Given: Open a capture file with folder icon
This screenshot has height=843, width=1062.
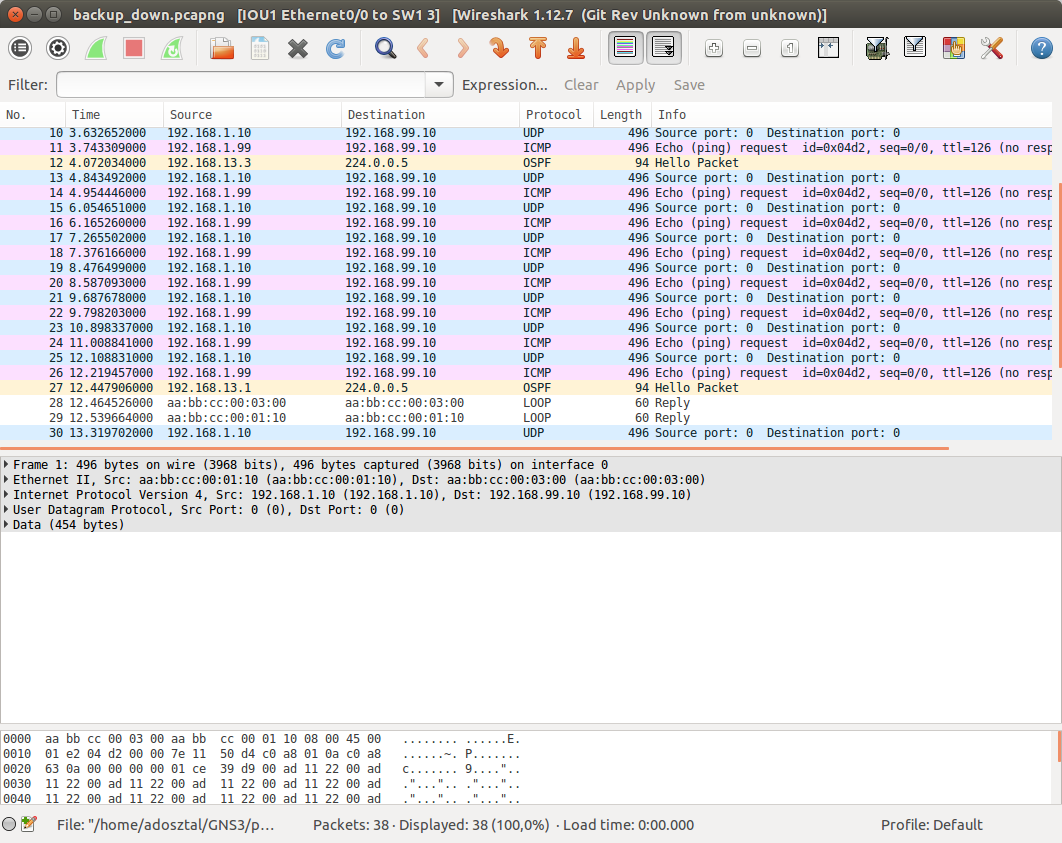Looking at the screenshot, I should pyautogui.click(x=221, y=48).
